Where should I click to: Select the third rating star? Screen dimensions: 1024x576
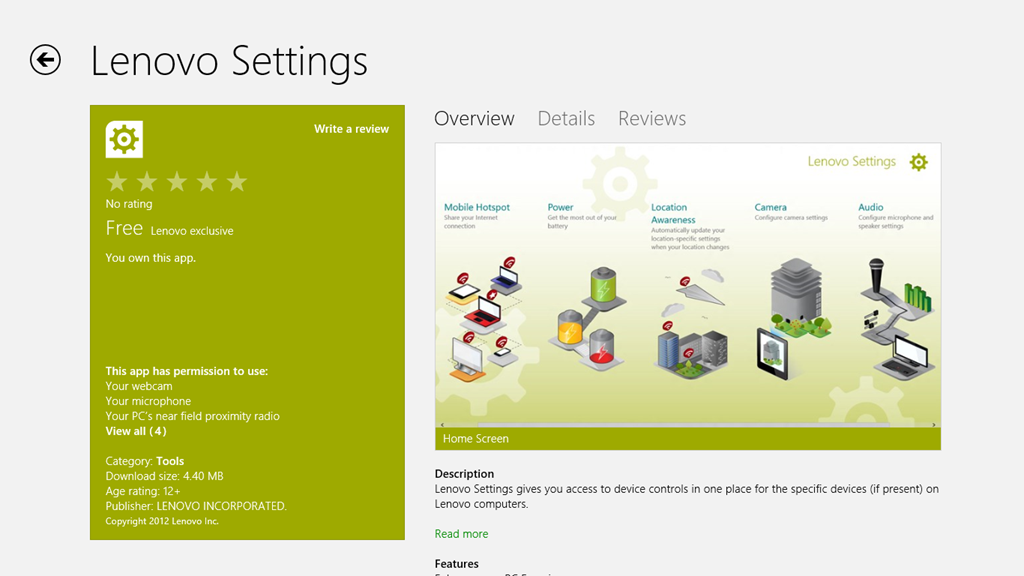(x=177, y=181)
